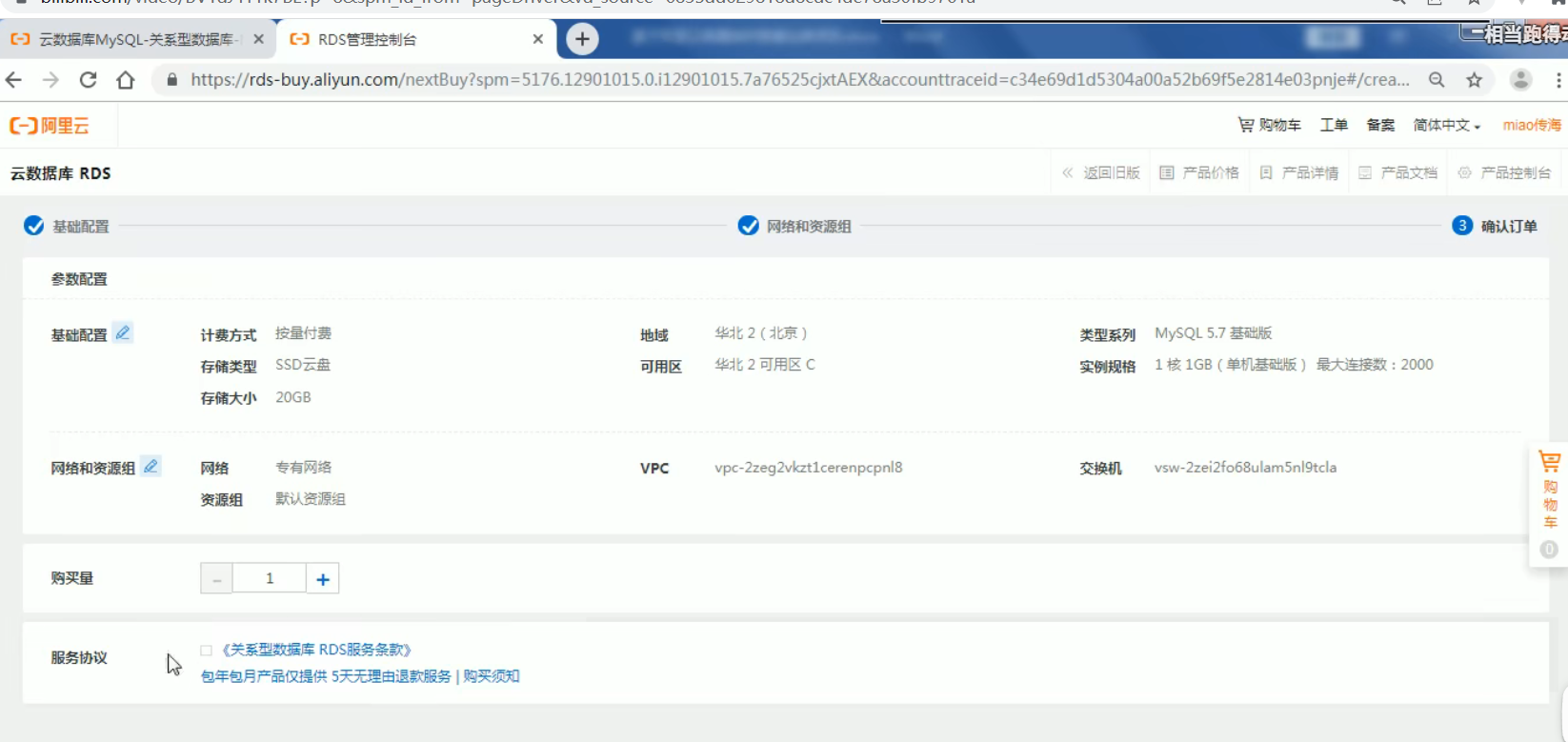Click the cart count badge on sidebar
The width and height of the screenshot is (1568, 742).
click(1549, 550)
